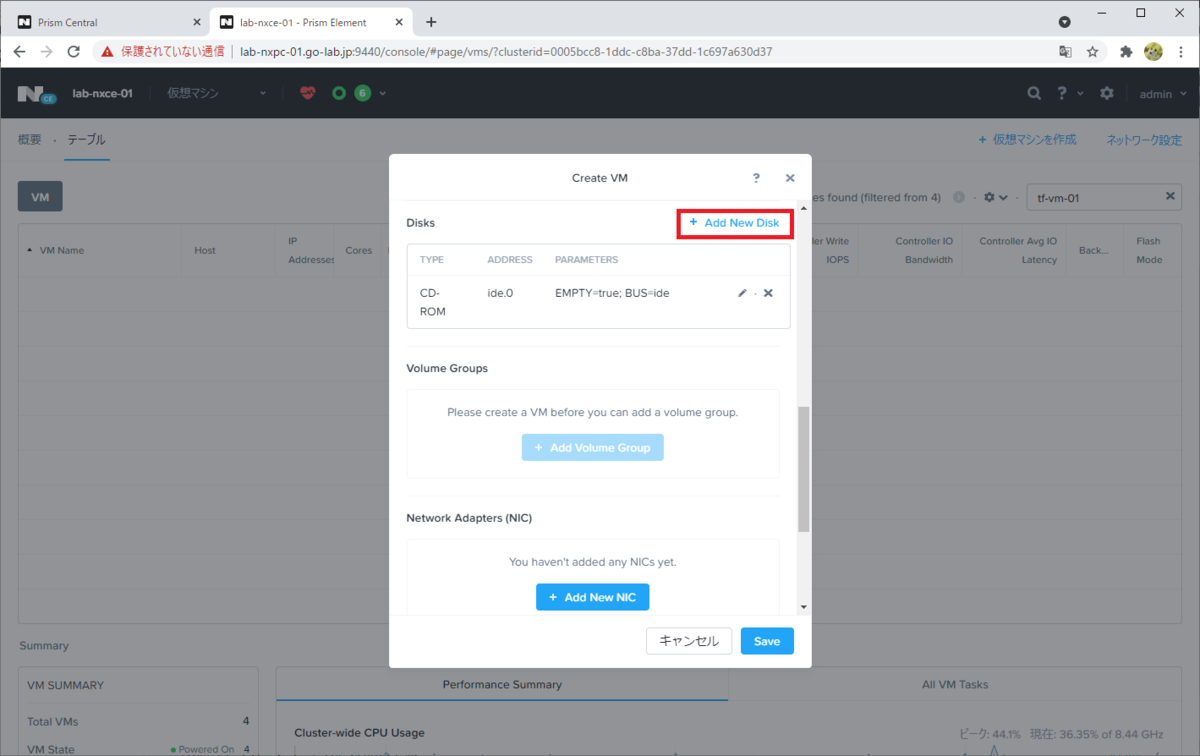Image resolution: width=1200 pixels, height=756 pixels.
Task: Open the cluster health heart icon
Action: point(308,93)
